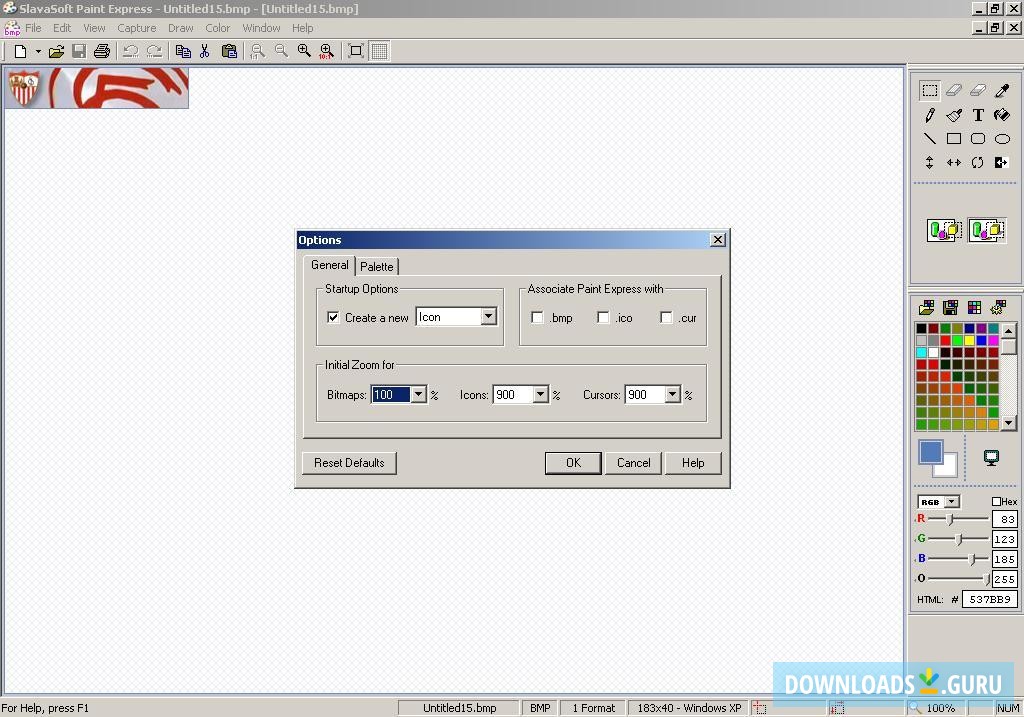Open the Draw menu

[180, 28]
